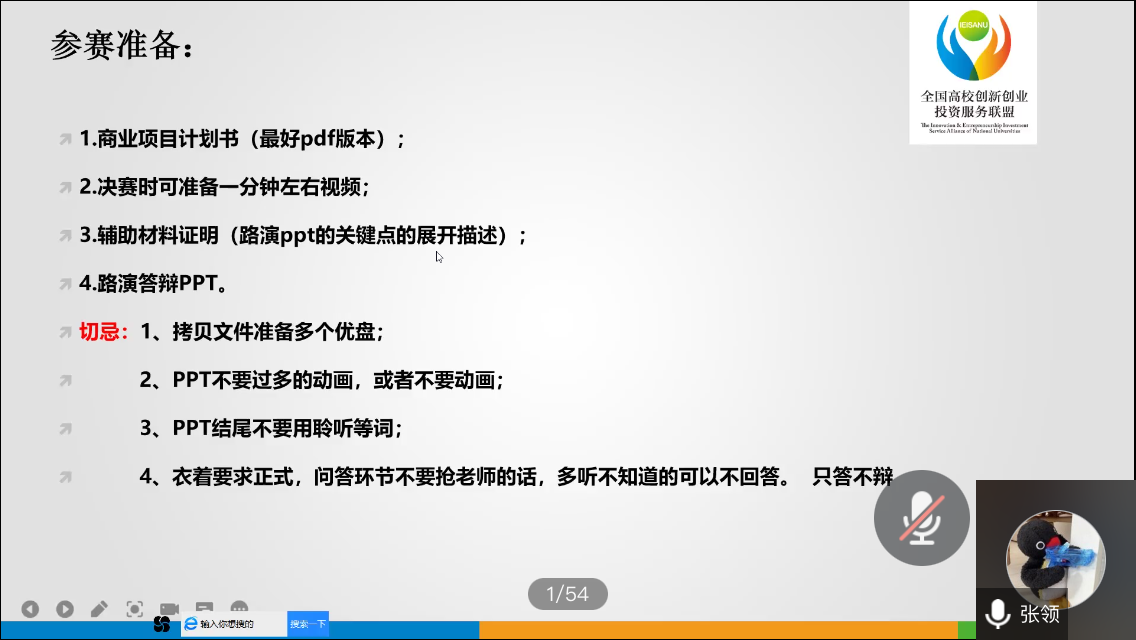Go to the previous slide arrow
Screen dimensions: 1136x640
(x=30, y=609)
